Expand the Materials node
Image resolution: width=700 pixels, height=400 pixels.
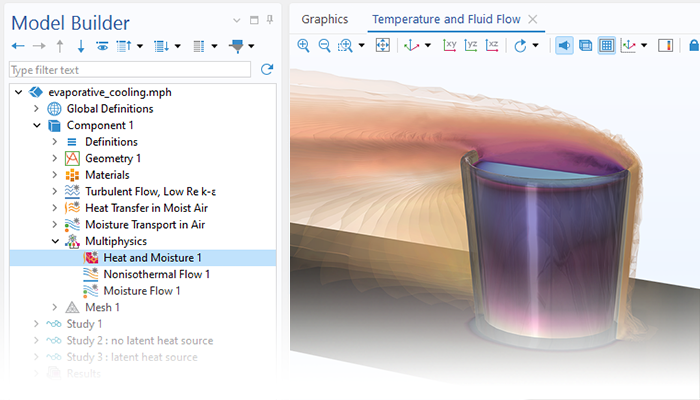[x=54, y=175]
